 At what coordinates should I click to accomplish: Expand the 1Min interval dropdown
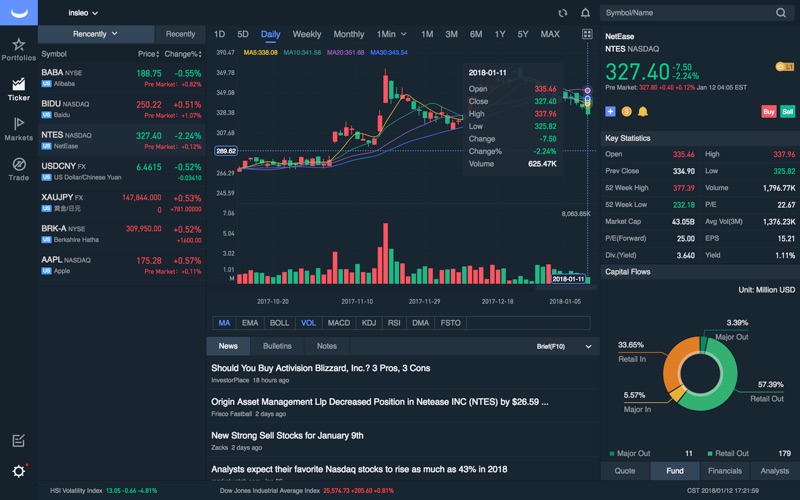pyautogui.click(x=392, y=34)
